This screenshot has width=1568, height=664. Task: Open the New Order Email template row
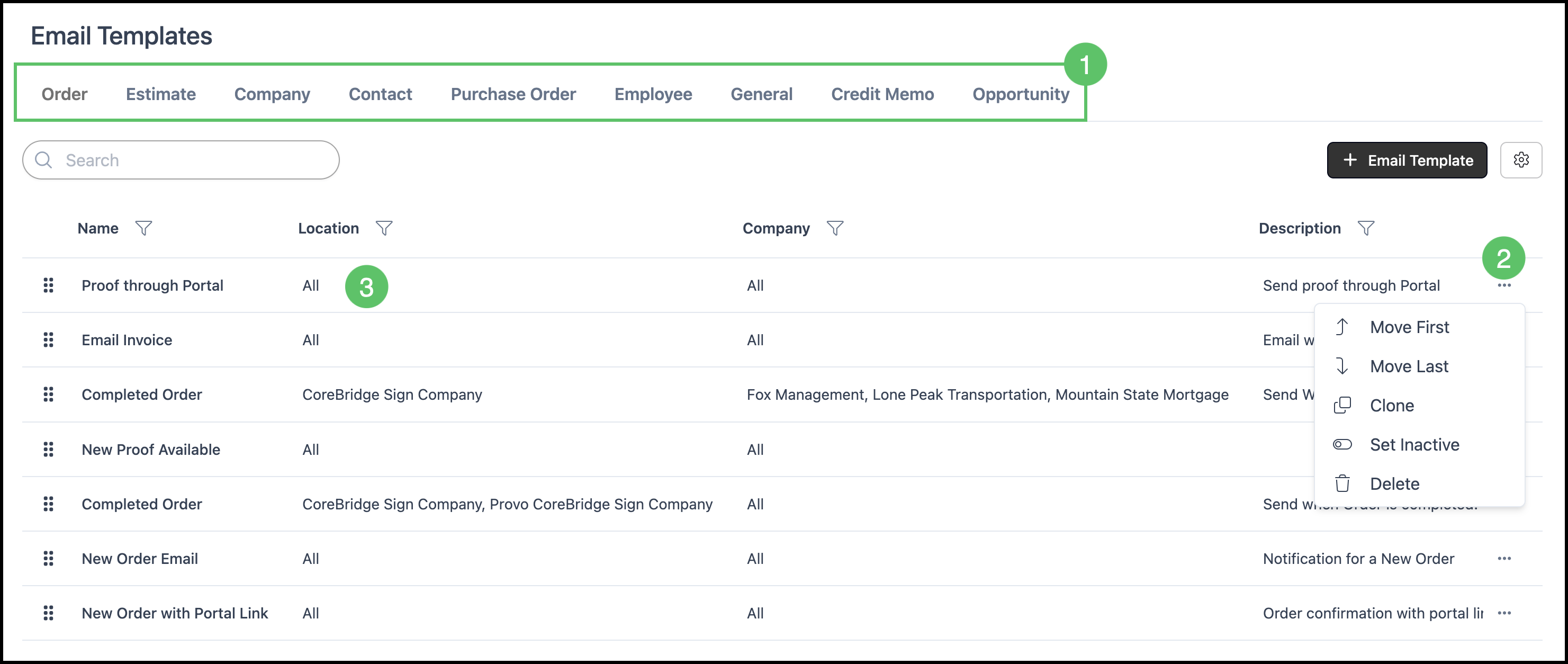tap(140, 559)
